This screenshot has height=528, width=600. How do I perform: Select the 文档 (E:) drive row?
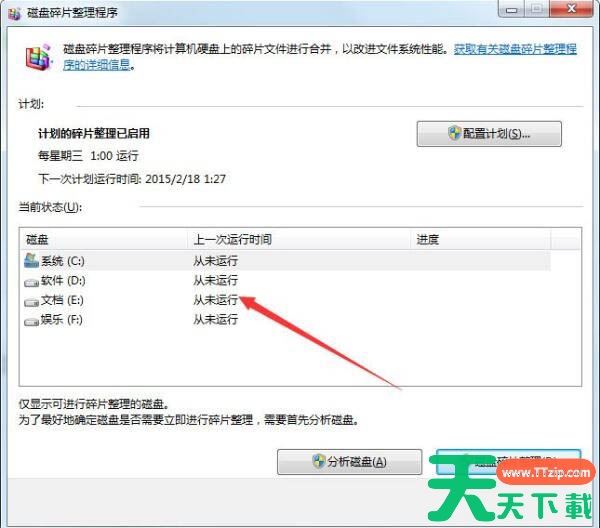pyautogui.click(x=287, y=300)
